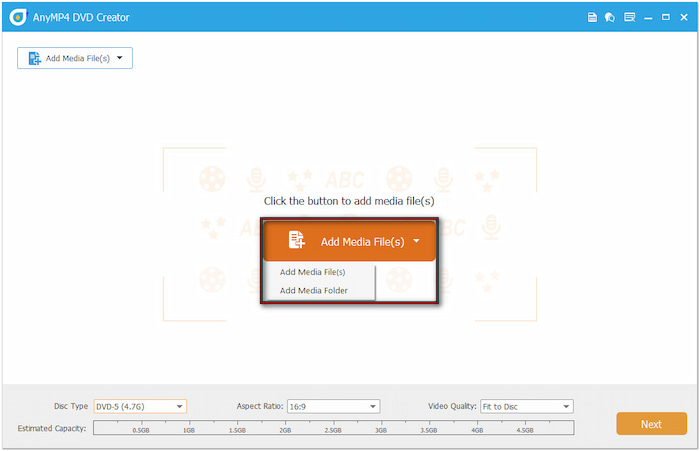Choose Add Media Folder from the dropdown menu
700x451 pixels.
pos(313,291)
